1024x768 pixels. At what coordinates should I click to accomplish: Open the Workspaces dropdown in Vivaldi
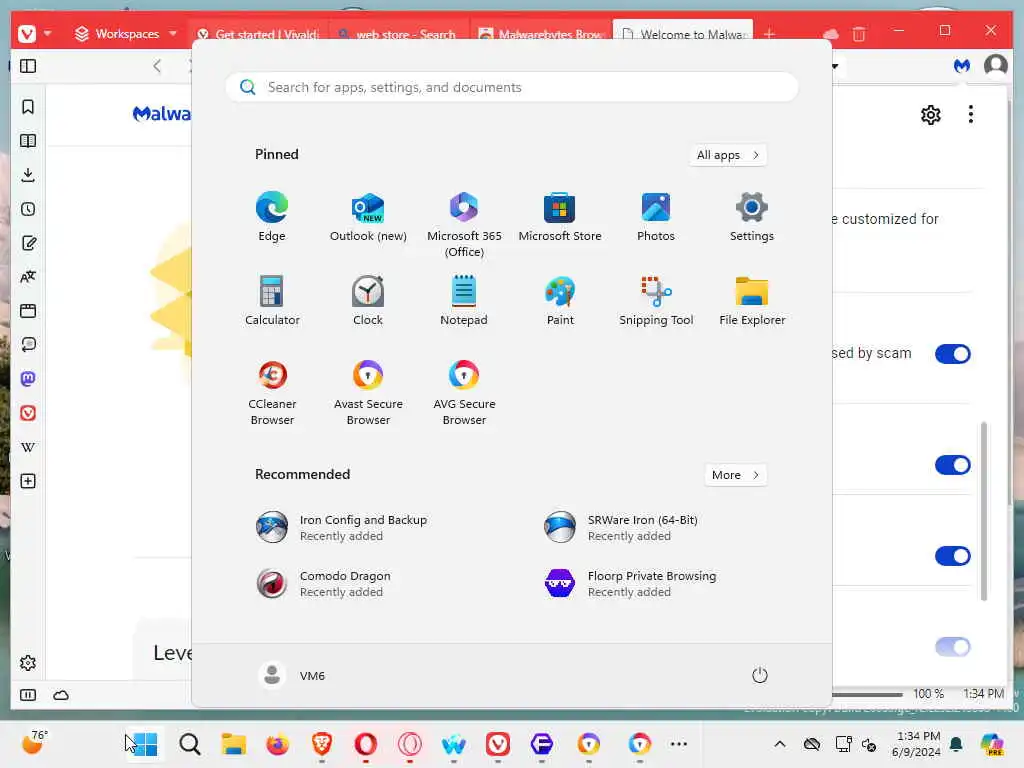[125, 33]
